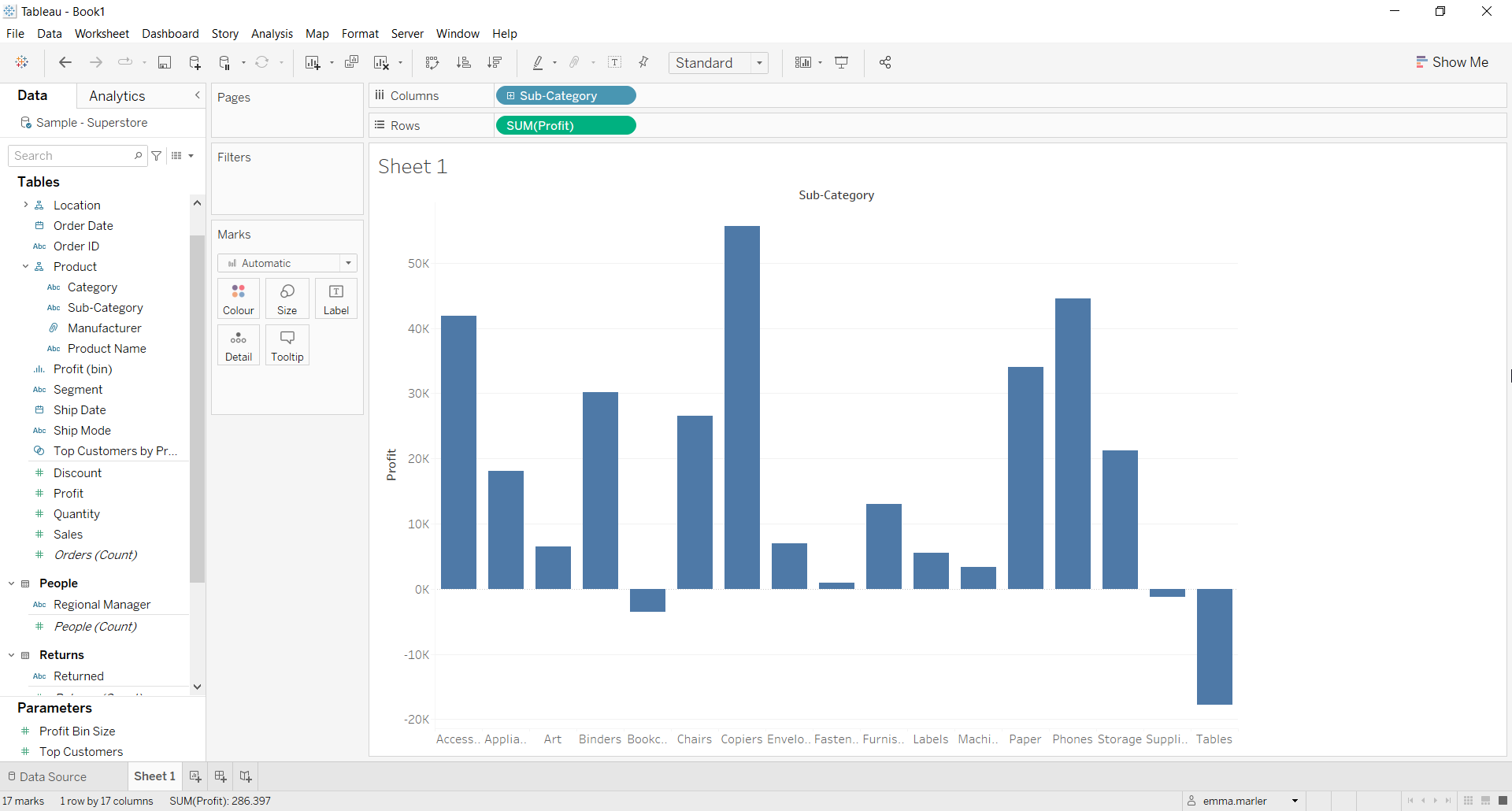Screen dimensions: 1512x811
Task: Toggle mark labels with the toolbar T icon
Action: pos(615,63)
